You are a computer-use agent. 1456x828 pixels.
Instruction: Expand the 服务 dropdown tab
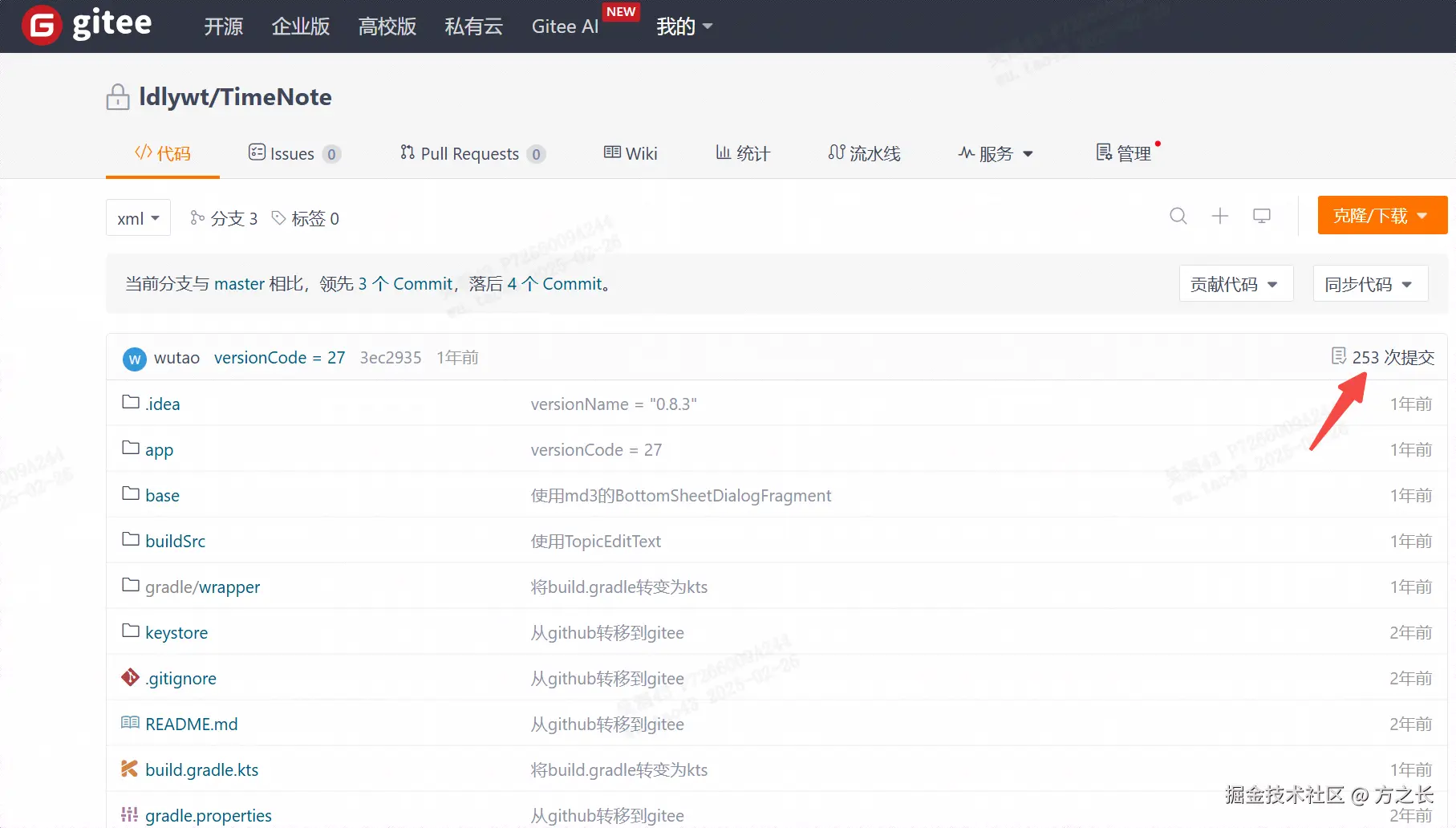point(996,153)
